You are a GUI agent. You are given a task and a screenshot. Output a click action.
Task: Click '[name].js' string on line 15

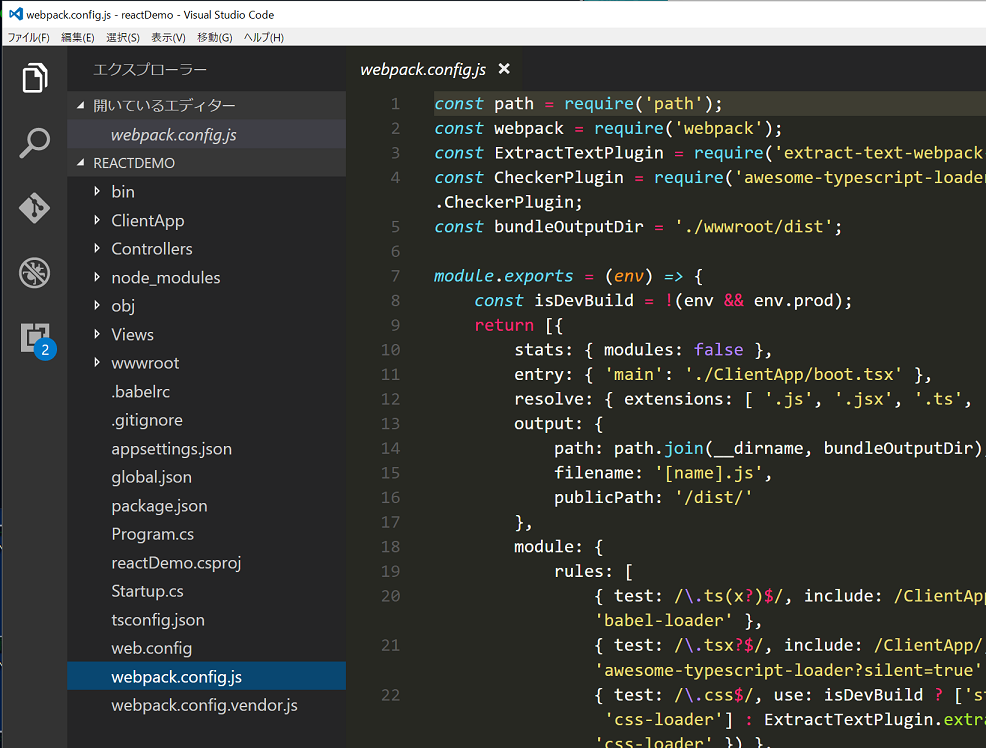coord(709,473)
